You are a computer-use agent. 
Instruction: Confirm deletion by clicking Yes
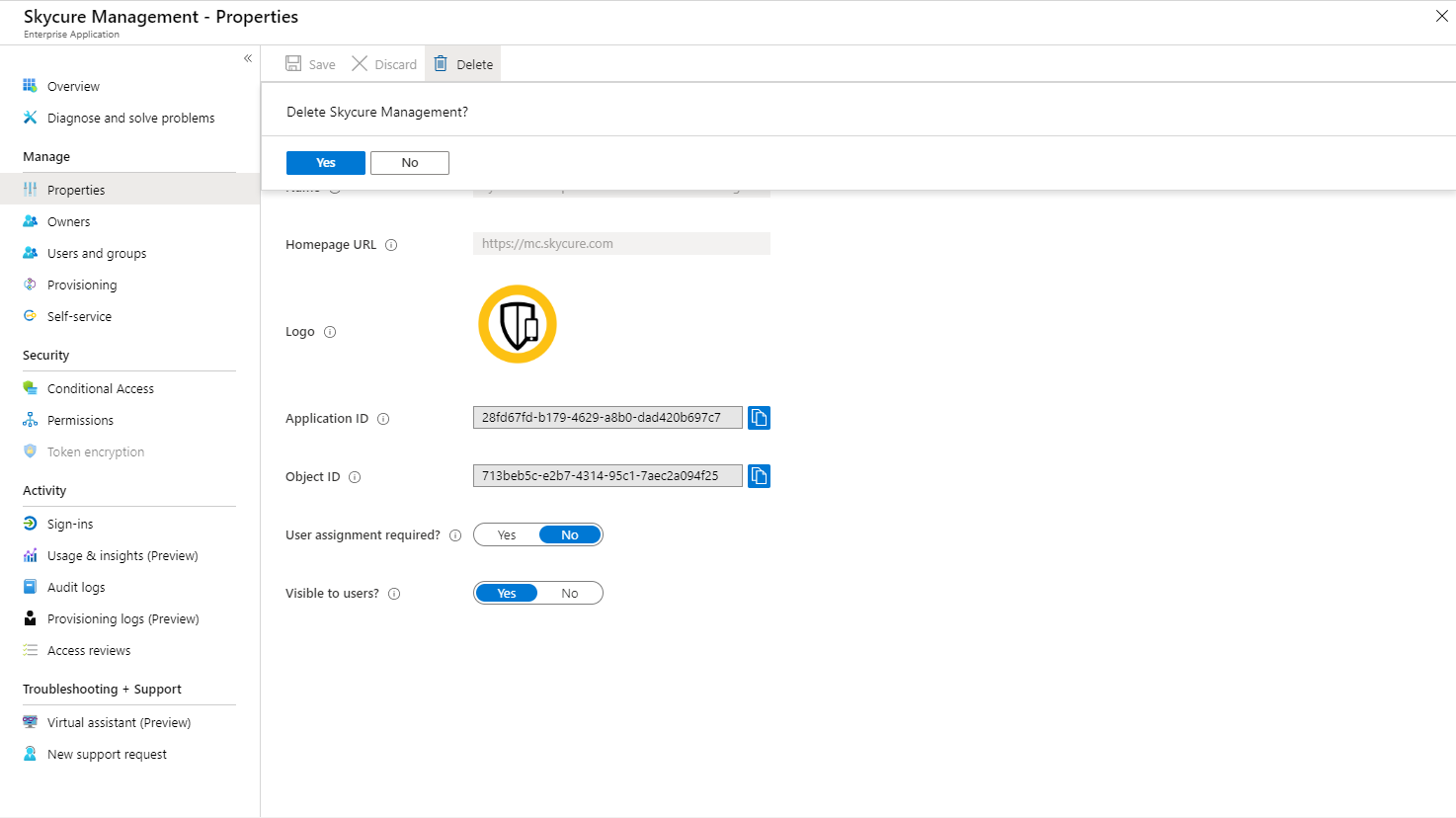tap(326, 163)
